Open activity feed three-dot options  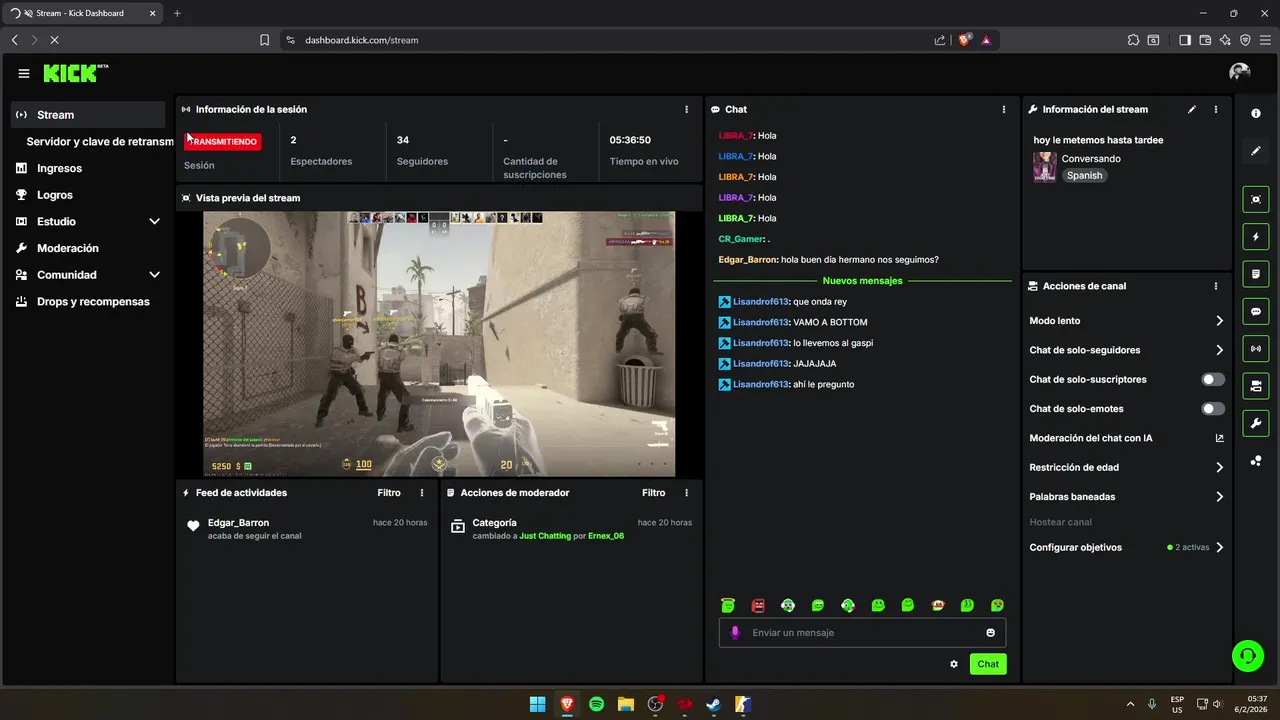[422, 493]
